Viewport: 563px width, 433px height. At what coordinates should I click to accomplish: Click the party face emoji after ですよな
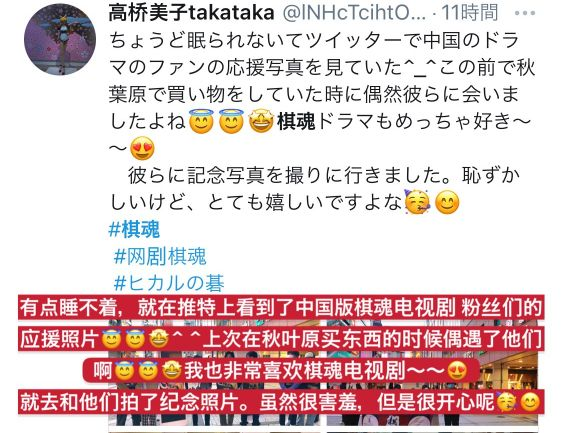(x=417, y=202)
